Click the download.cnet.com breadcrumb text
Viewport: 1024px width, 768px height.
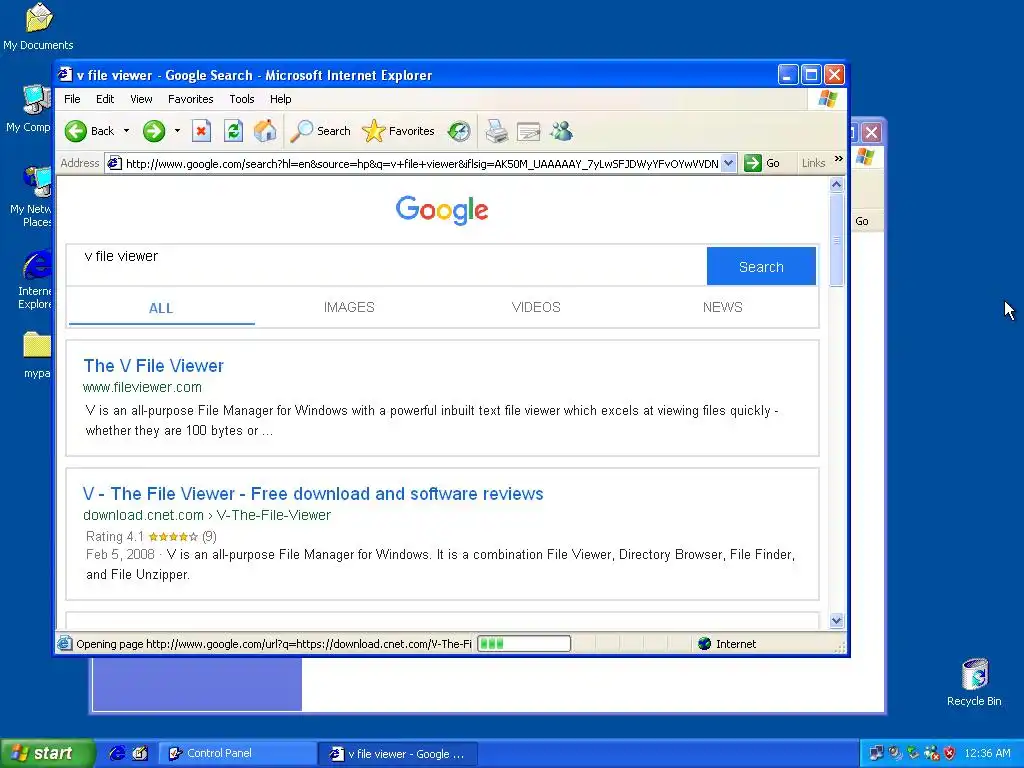coord(206,515)
